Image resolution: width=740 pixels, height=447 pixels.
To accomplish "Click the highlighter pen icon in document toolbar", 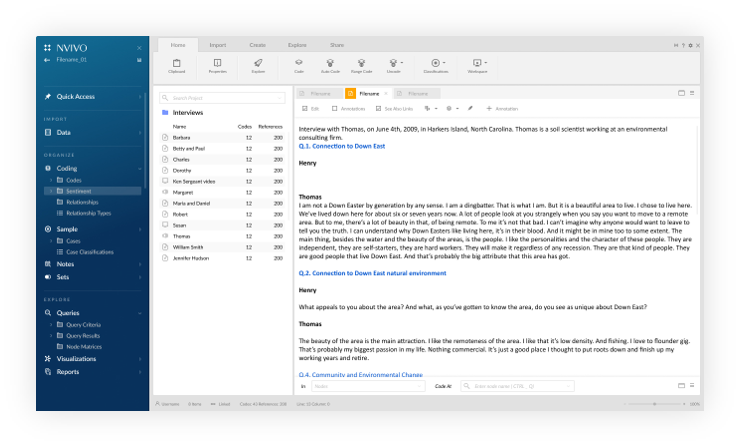I will (470, 108).
